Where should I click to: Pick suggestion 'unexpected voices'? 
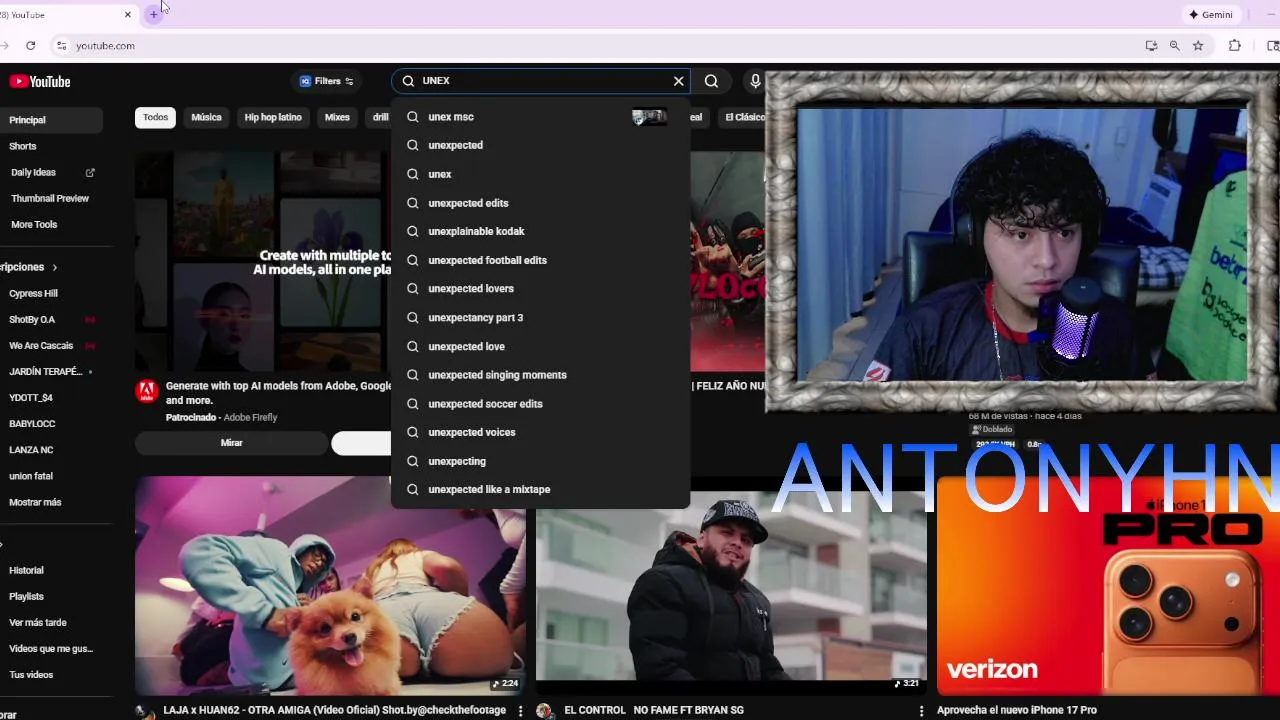click(540, 432)
